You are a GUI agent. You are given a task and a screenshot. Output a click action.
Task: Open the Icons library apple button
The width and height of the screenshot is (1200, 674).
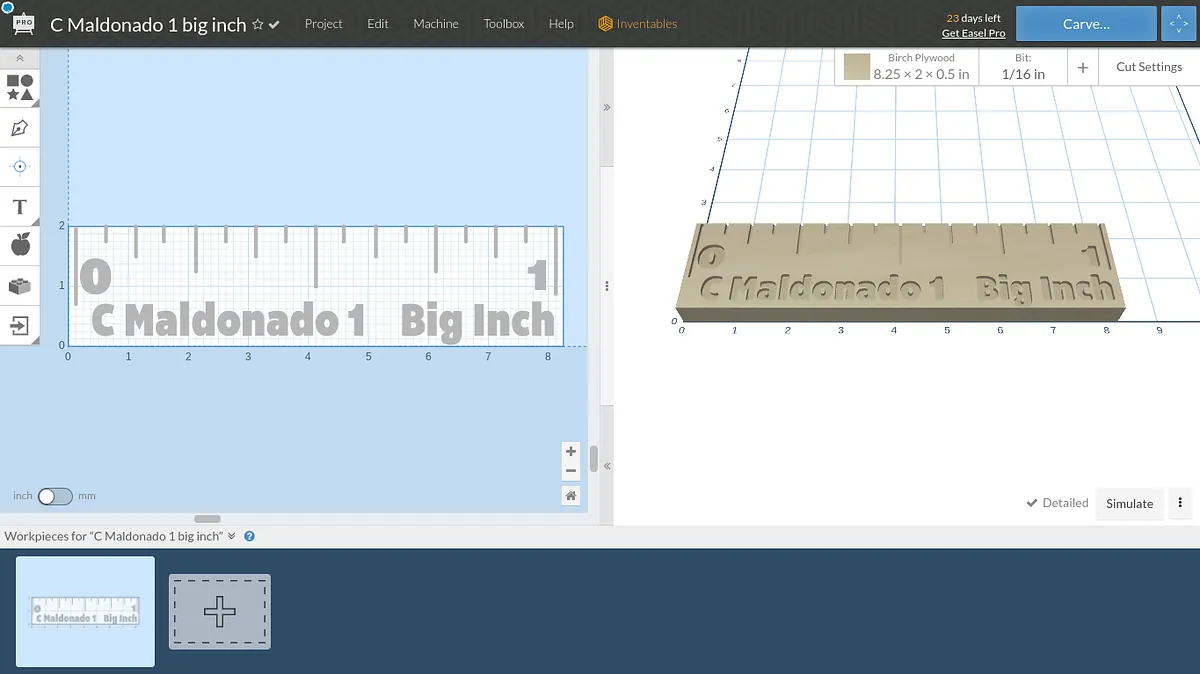click(20, 245)
